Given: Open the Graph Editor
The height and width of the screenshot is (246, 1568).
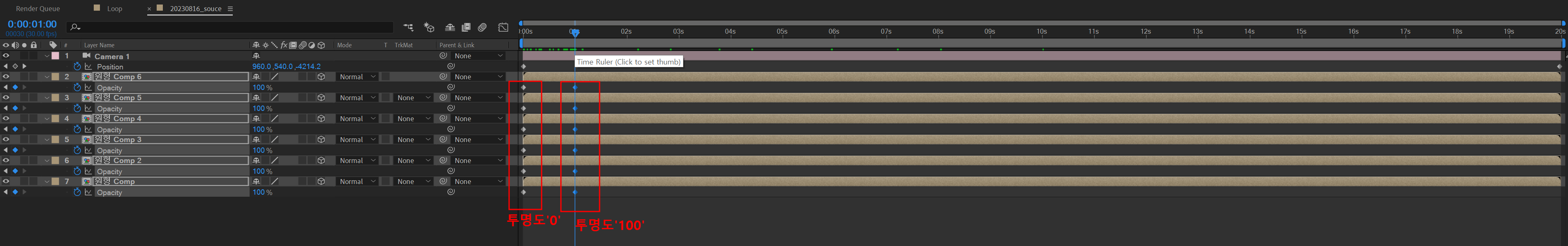Looking at the screenshot, I should pyautogui.click(x=503, y=28).
